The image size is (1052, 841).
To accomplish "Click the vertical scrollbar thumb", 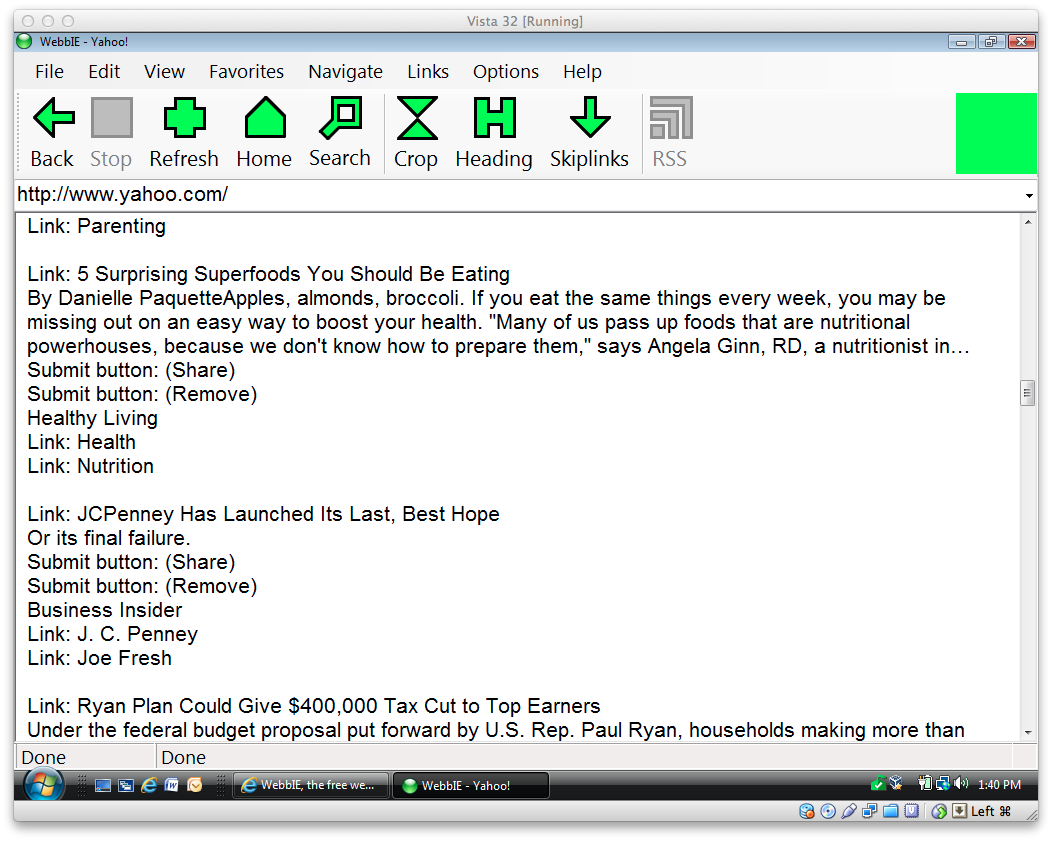I will click(1027, 393).
